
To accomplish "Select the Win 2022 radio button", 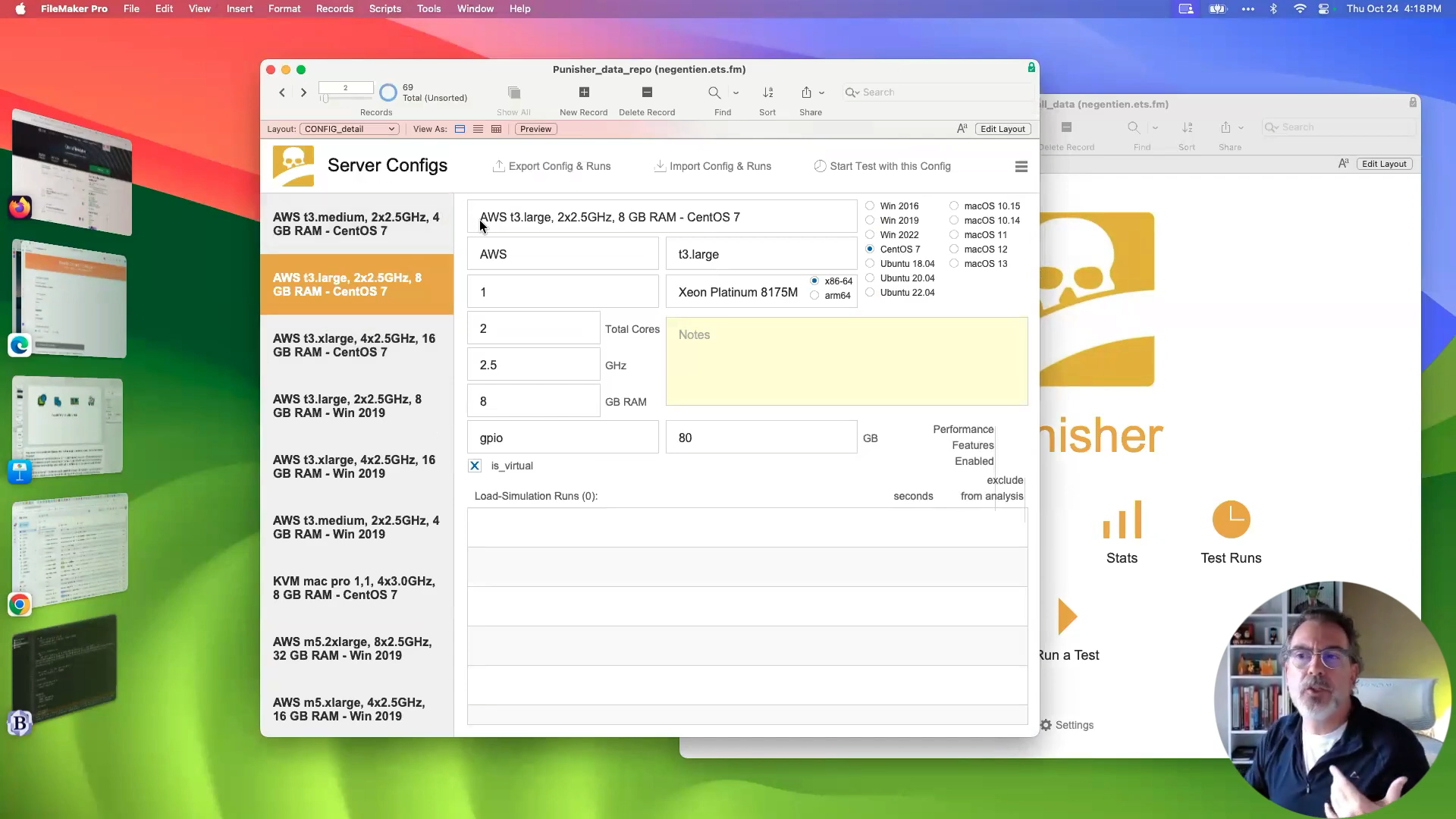I will point(870,234).
